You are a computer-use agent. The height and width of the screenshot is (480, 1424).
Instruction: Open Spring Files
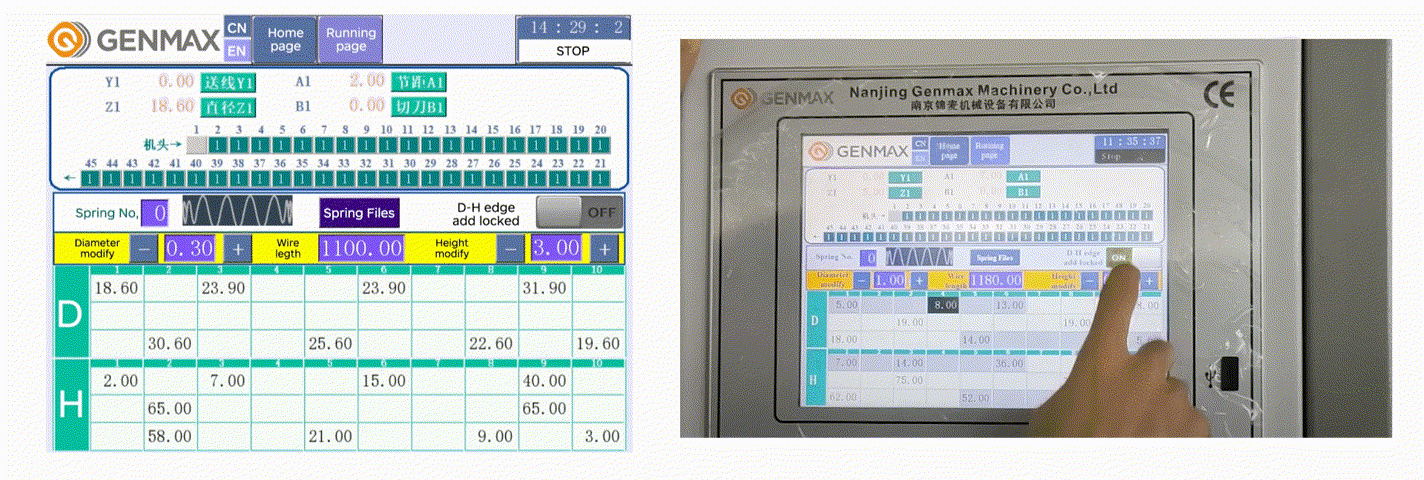(359, 213)
